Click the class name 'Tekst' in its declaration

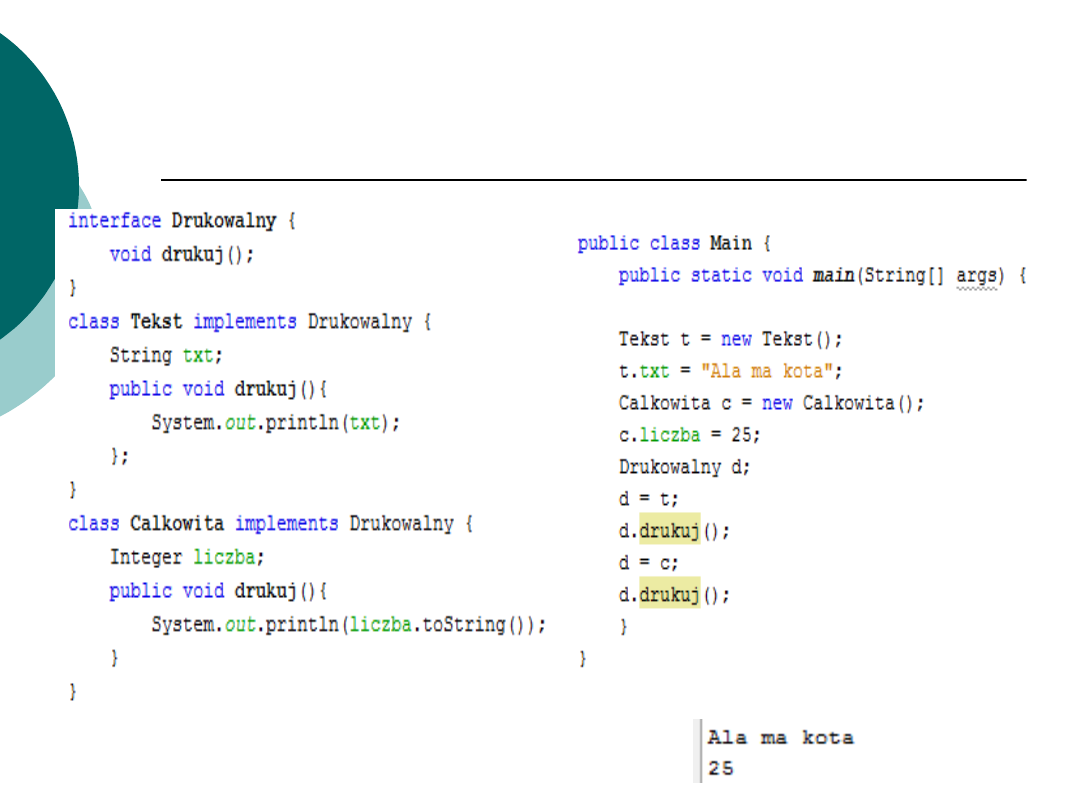click(x=156, y=322)
